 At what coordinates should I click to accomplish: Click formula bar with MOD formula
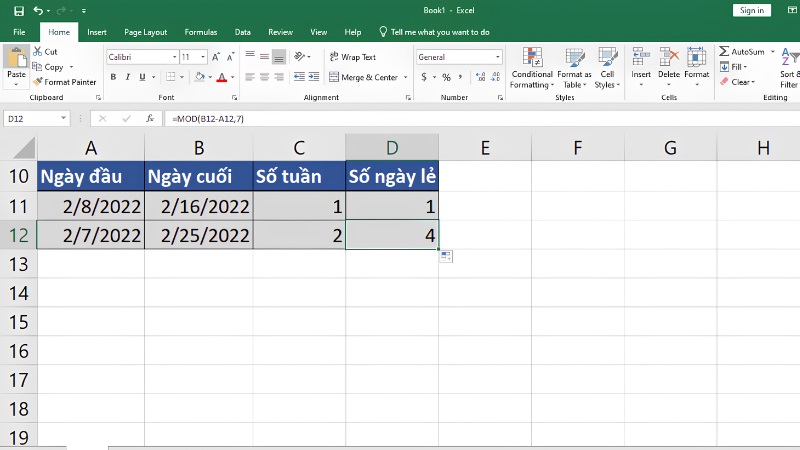(480, 118)
